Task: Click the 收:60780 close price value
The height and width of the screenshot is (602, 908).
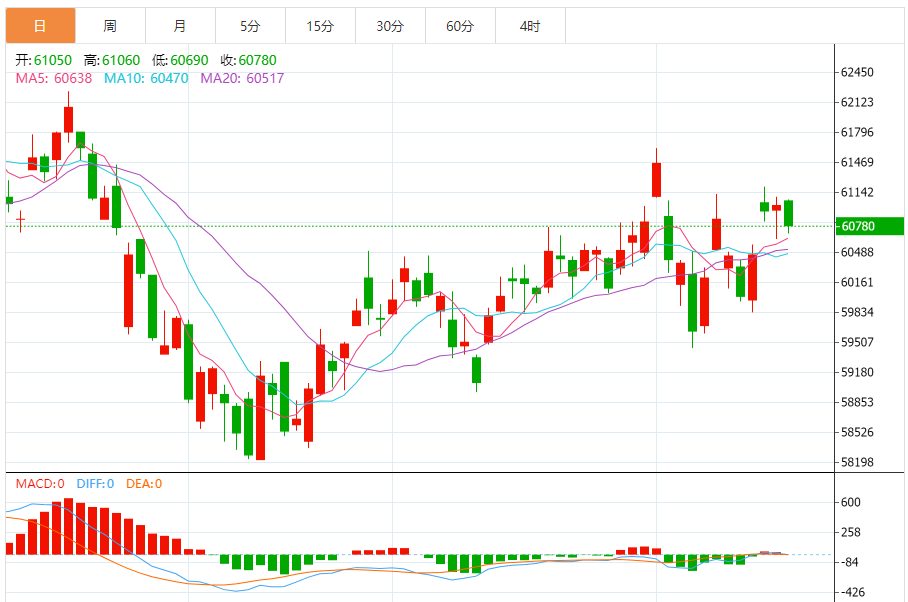Action: point(248,60)
